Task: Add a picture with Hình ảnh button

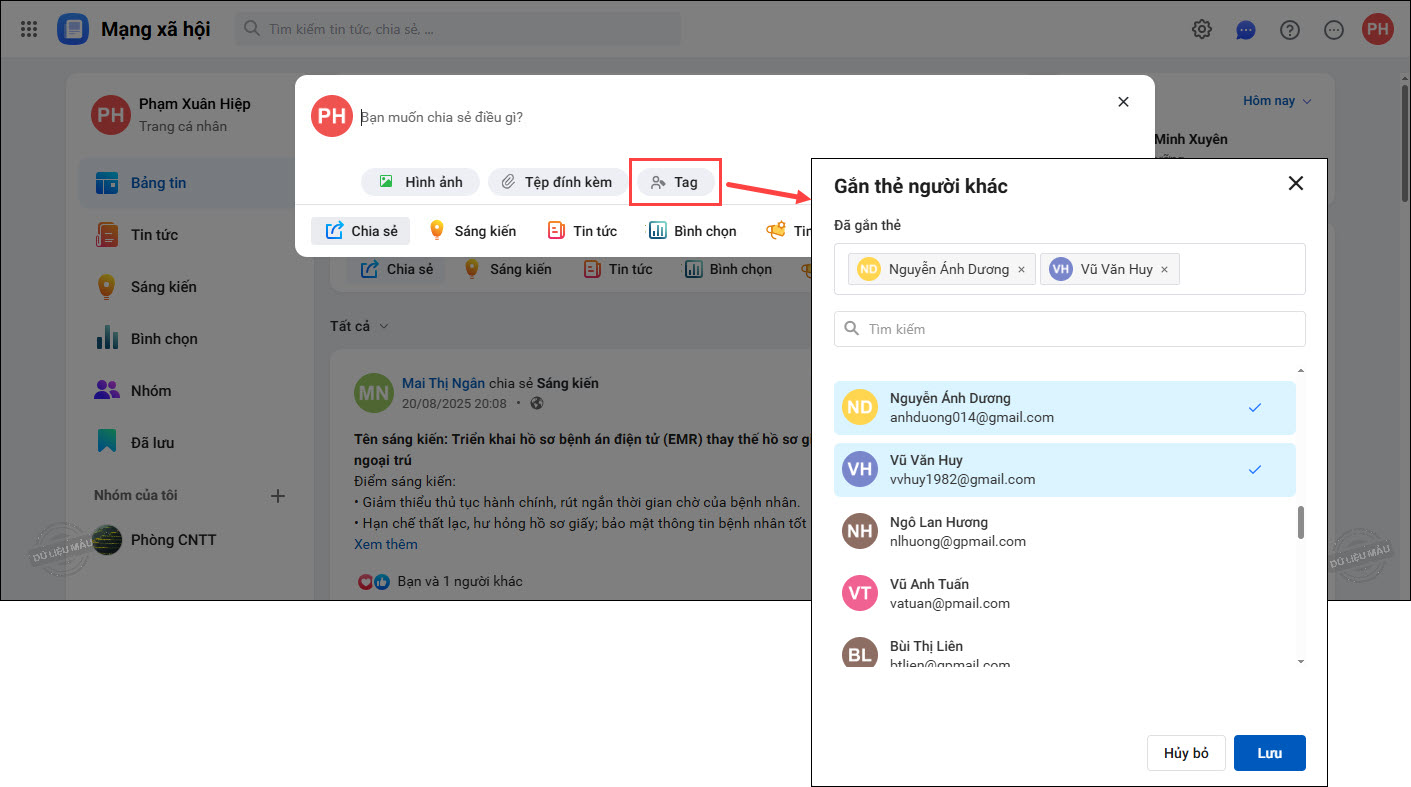Action: pyautogui.click(x=421, y=182)
